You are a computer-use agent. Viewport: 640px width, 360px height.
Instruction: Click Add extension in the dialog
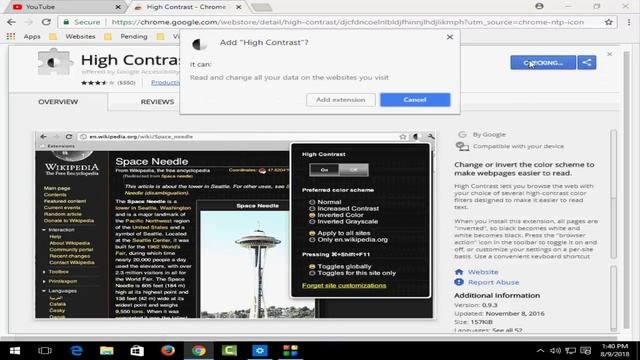(x=340, y=100)
